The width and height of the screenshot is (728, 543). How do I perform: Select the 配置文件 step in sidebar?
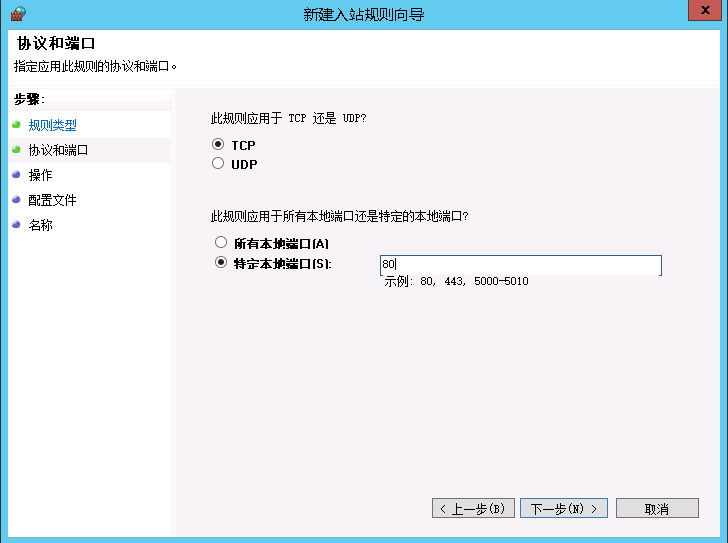point(52,200)
